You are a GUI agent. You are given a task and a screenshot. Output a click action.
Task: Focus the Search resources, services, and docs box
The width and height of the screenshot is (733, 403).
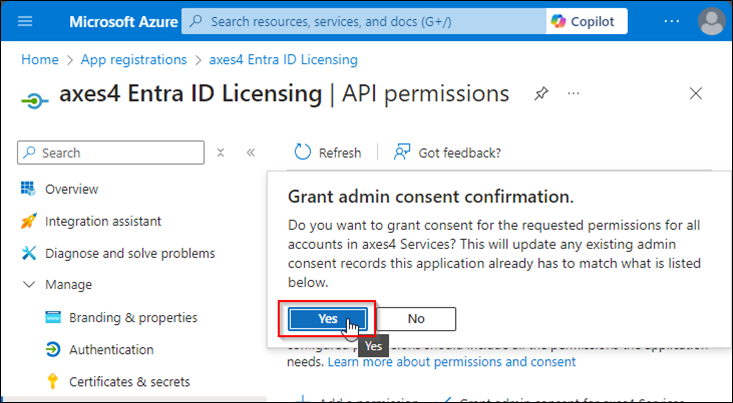click(364, 22)
